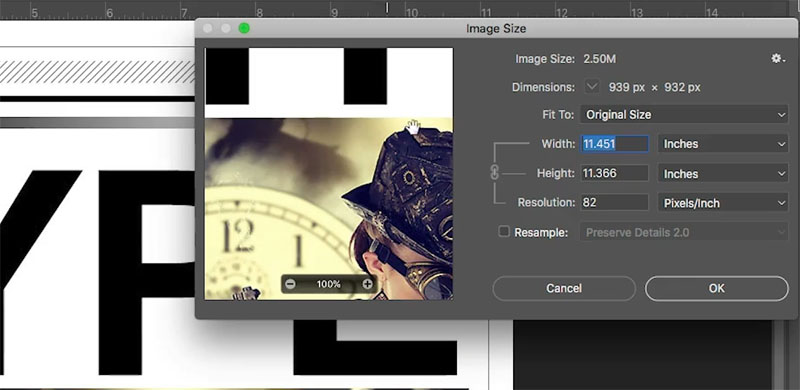This screenshot has height=390, width=800.
Task: Click the Cancel button
Action: click(564, 288)
